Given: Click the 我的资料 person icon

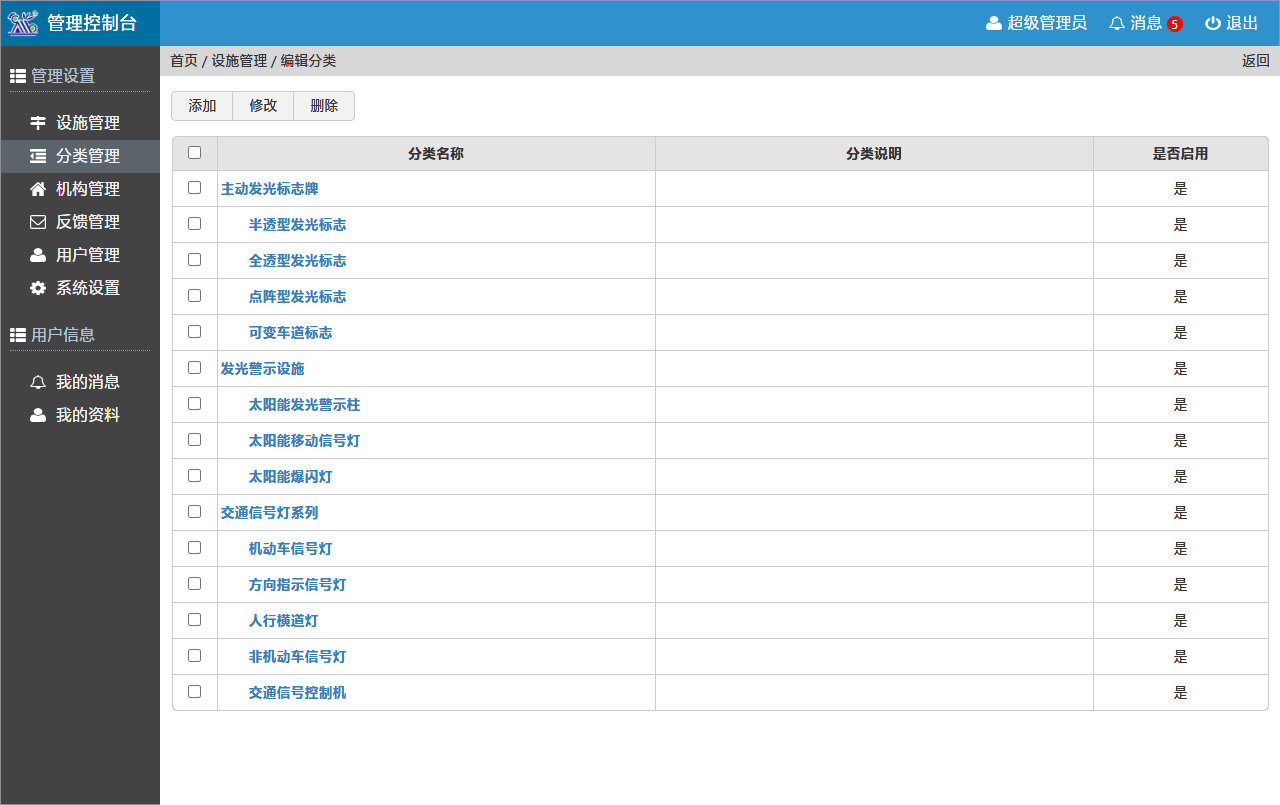Looking at the screenshot, I should (38, 415).
